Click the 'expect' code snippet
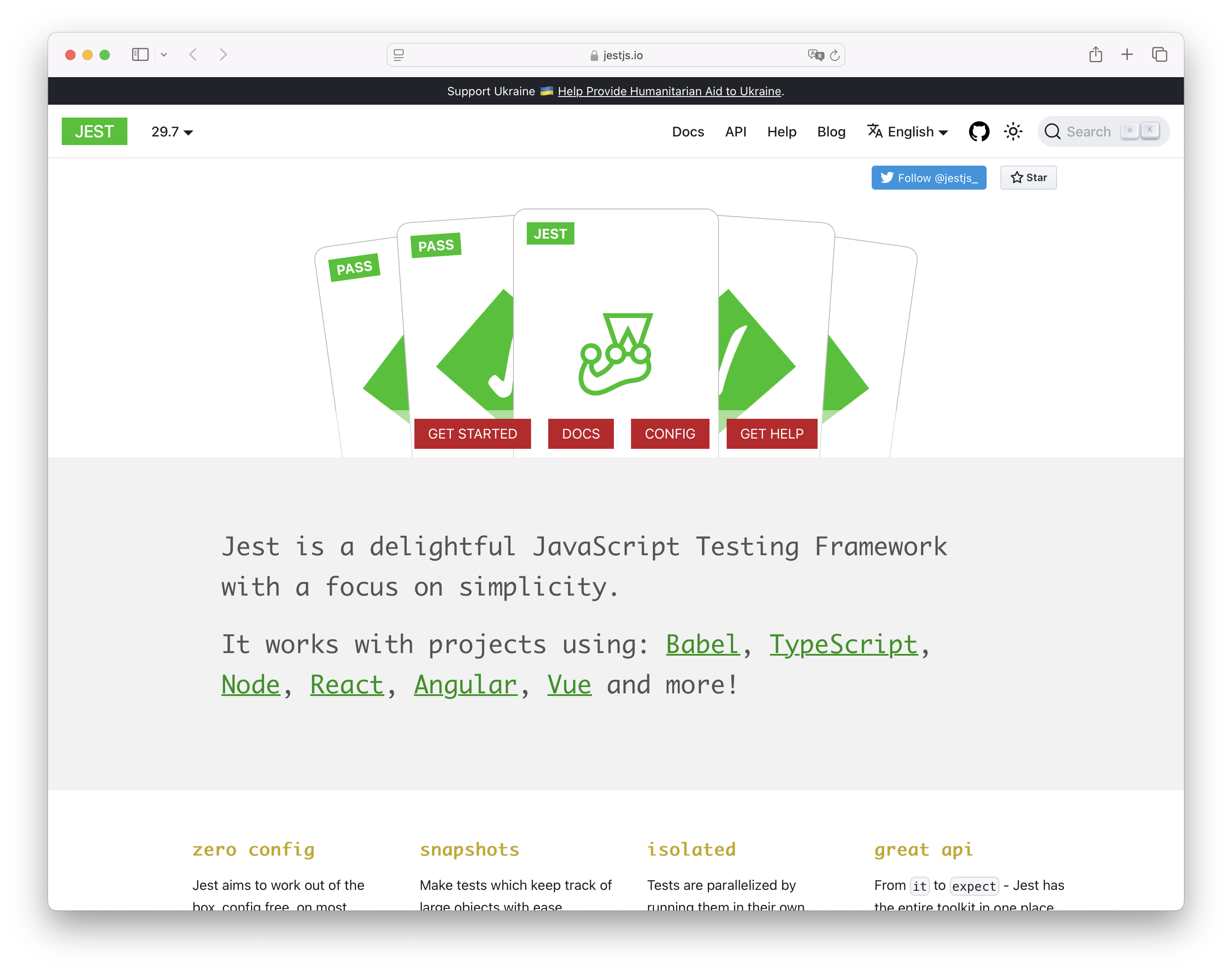The height and width of the screenshot is (974, 1232). tap(974, 886)
